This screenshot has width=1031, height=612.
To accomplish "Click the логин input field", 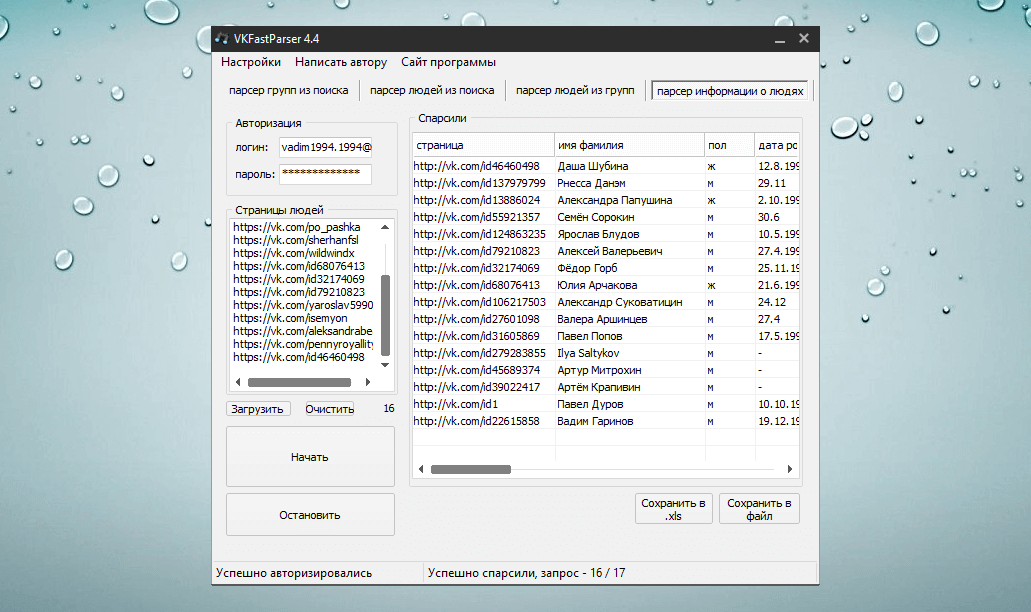I will click(x=325, y=147).
